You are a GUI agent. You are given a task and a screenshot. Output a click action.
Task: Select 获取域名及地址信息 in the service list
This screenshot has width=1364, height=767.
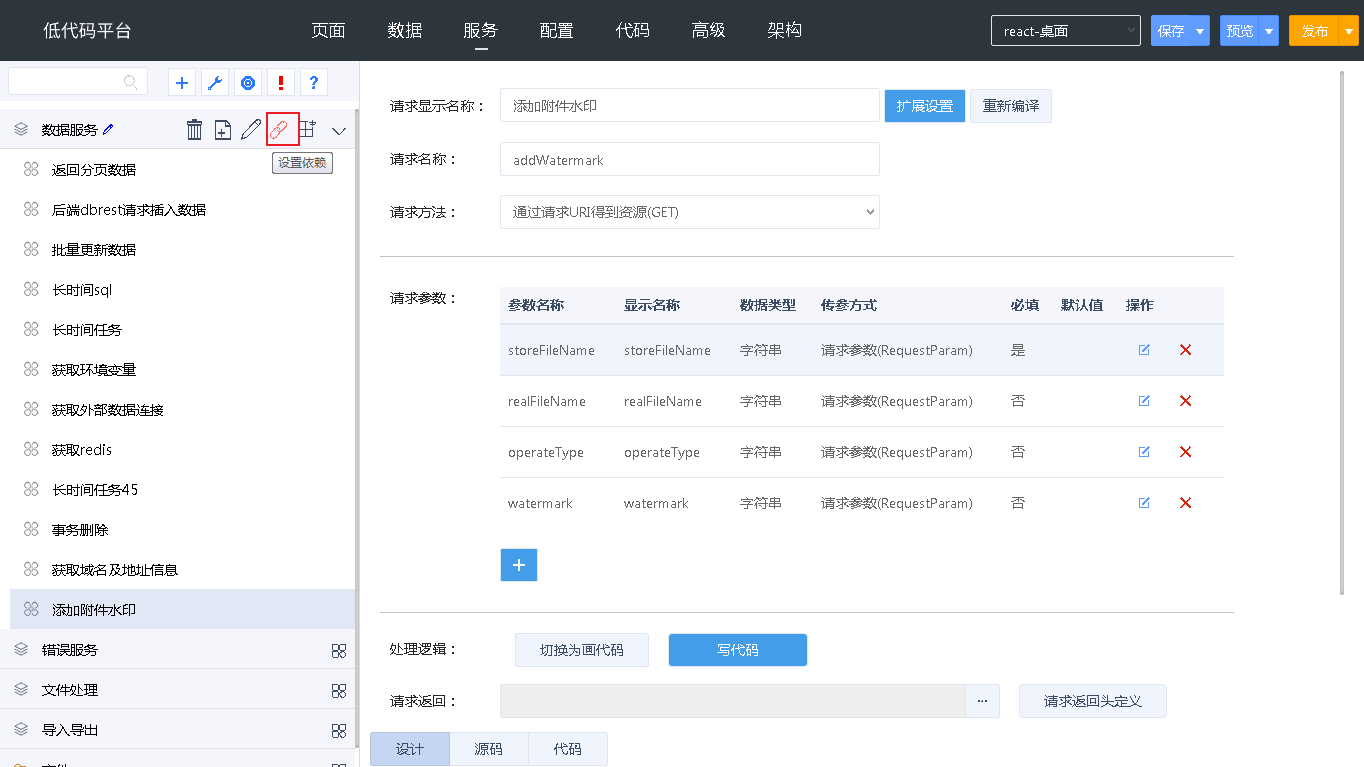pos(115,570)
